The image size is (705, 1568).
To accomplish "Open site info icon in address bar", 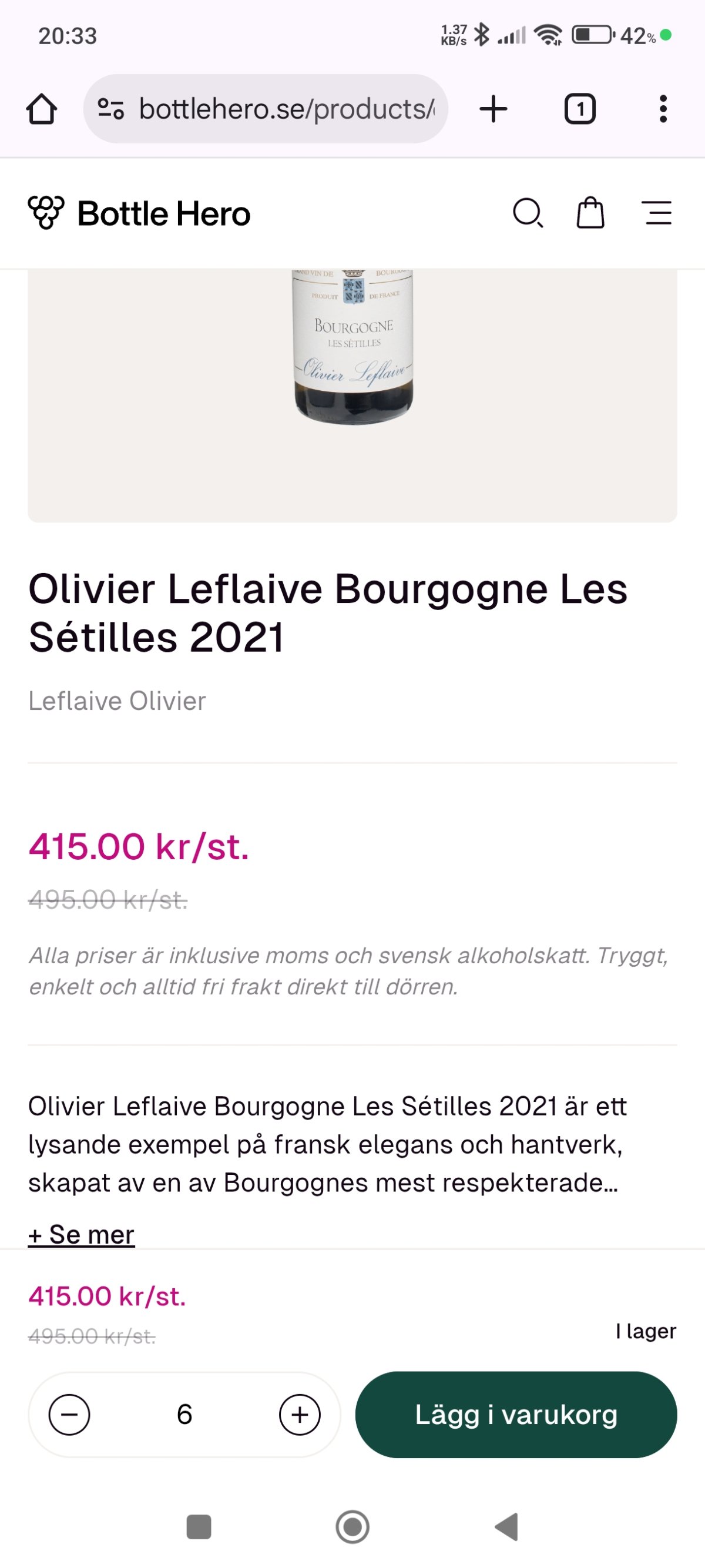I will (x=111, y=109).
